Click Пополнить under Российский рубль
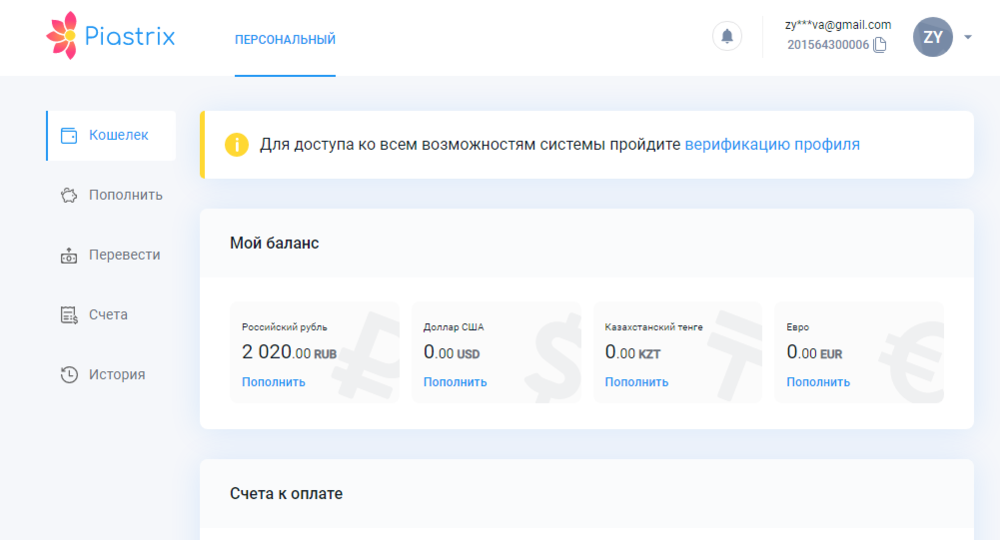The image size is (1000, 540). [x=274, y=382]
